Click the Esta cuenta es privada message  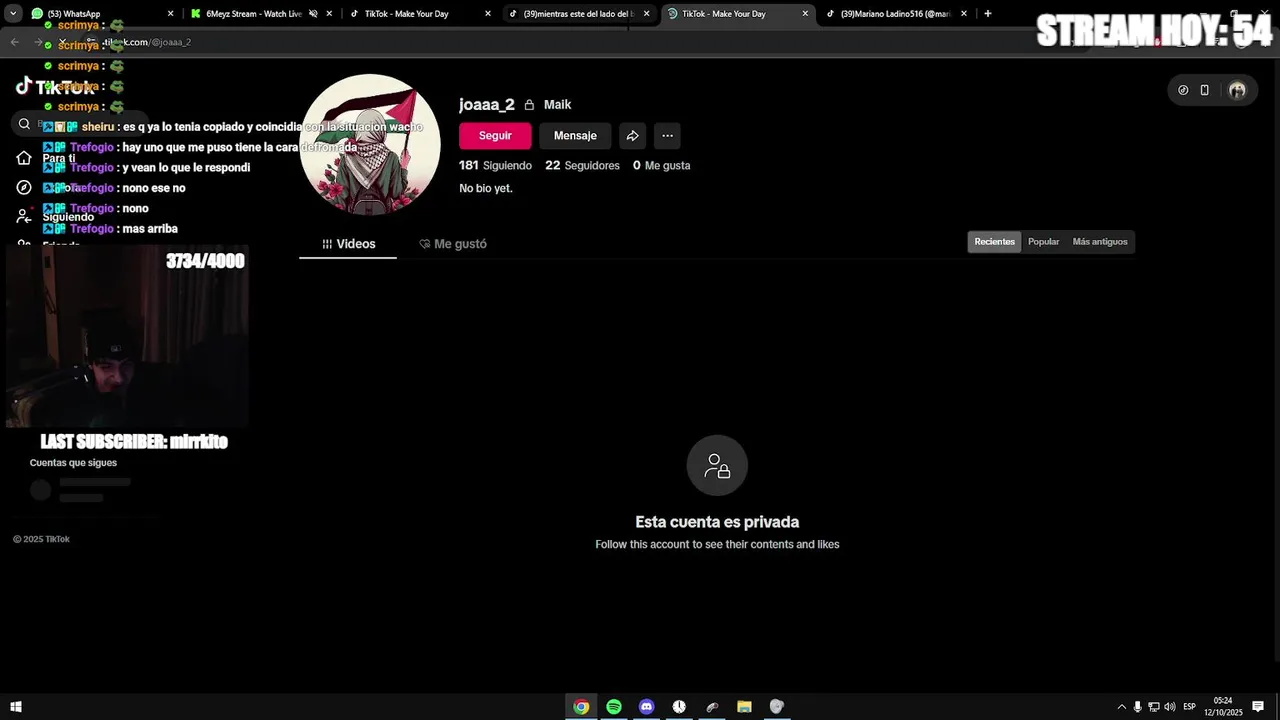click(x=717, y=522)
